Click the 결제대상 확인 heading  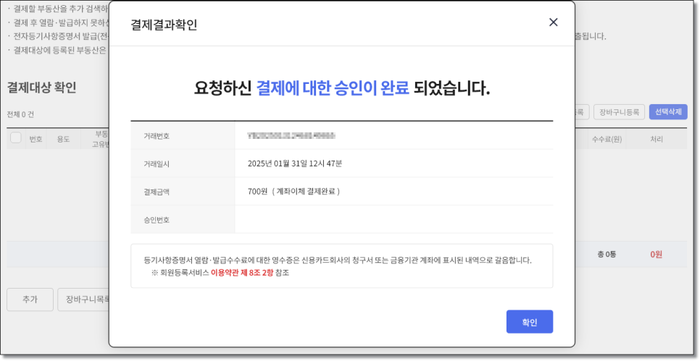pyautogui.click(x=42, y=87)
